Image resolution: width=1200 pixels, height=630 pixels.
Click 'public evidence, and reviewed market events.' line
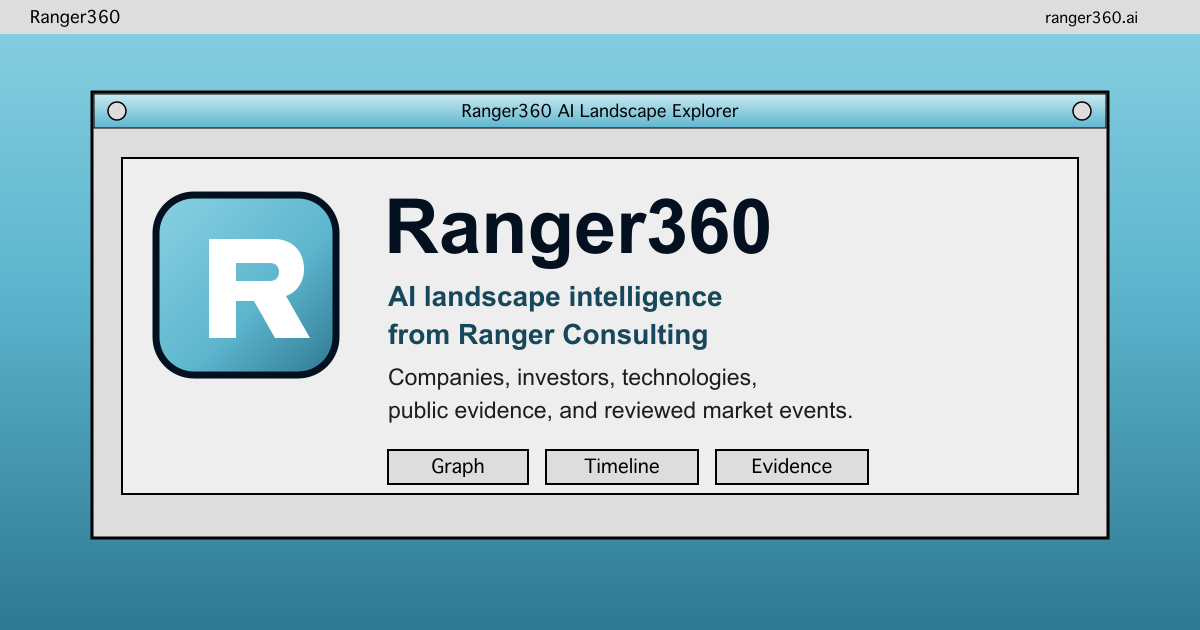coord(620,411)
